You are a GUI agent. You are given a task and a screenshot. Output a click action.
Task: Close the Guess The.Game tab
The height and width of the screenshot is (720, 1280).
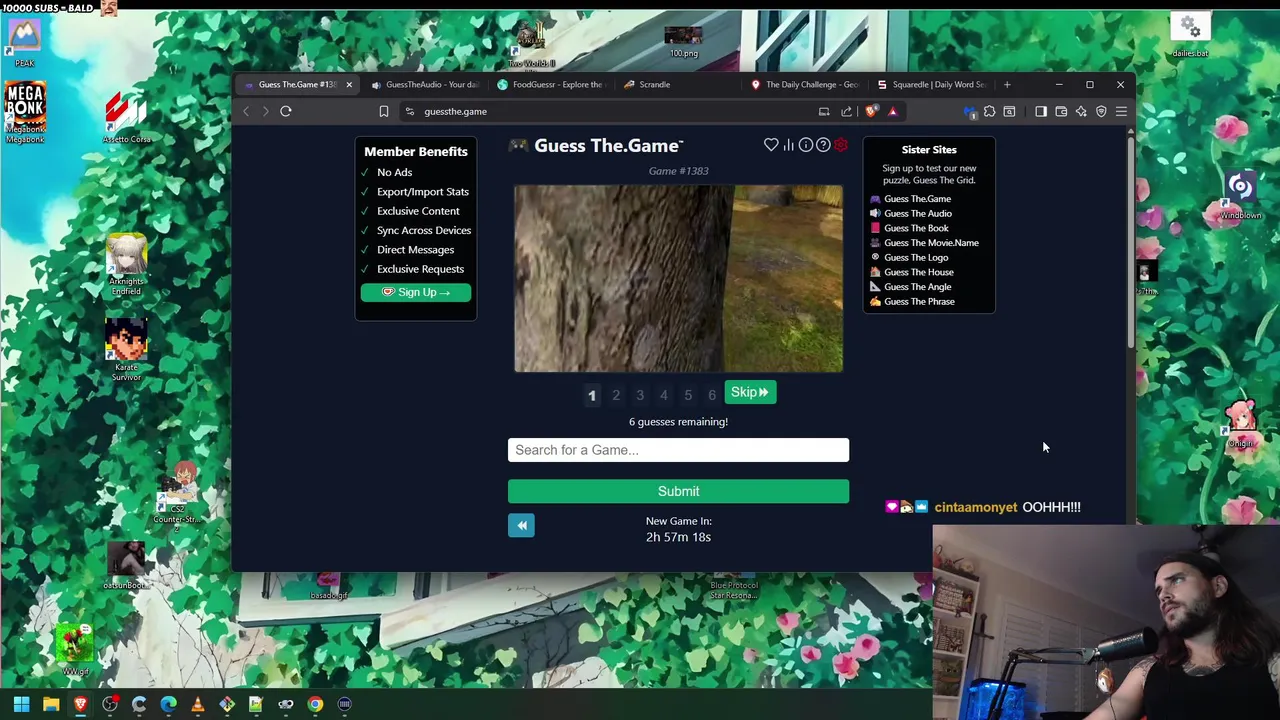tap(349, 84)
